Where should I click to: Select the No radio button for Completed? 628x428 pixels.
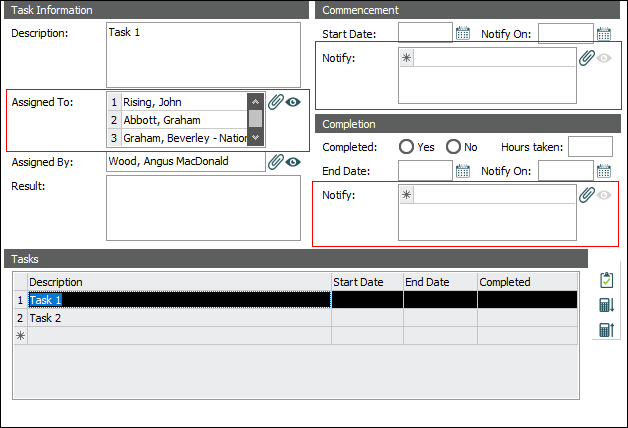tap(454, 147)
